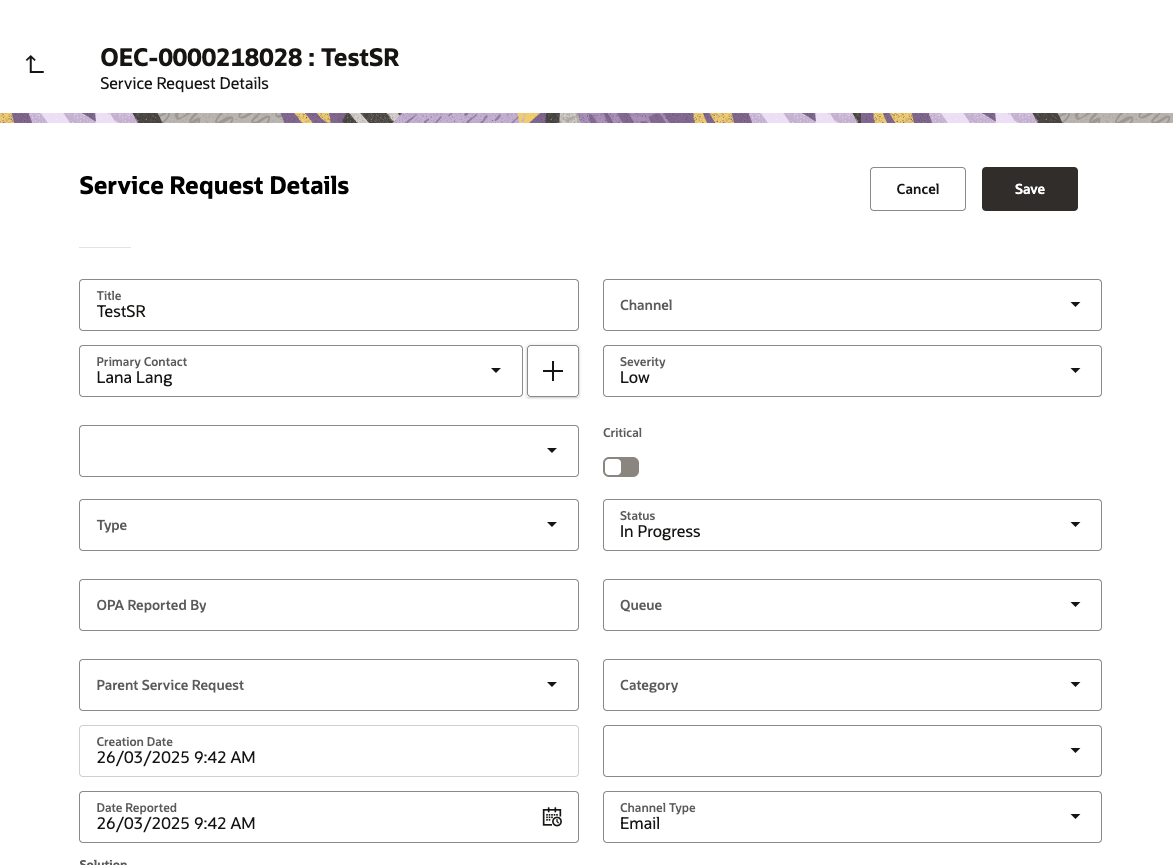1173x865 pixels.
Task: Expand the Type dropdown
Action: click(551, 525)
